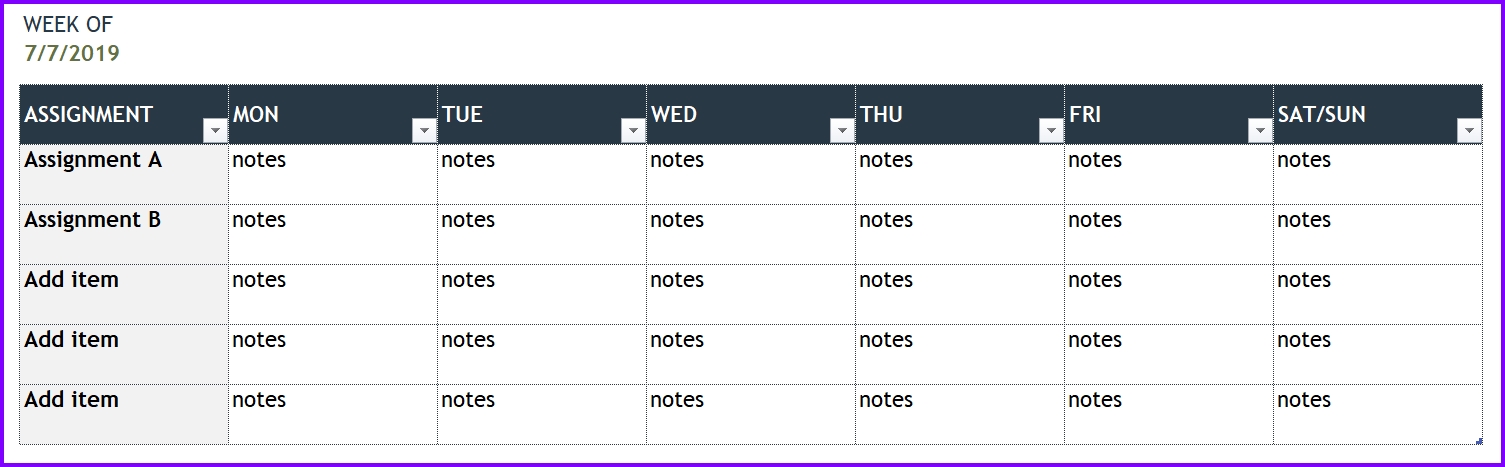Select the first Add item cell

(x=124, y=295)
